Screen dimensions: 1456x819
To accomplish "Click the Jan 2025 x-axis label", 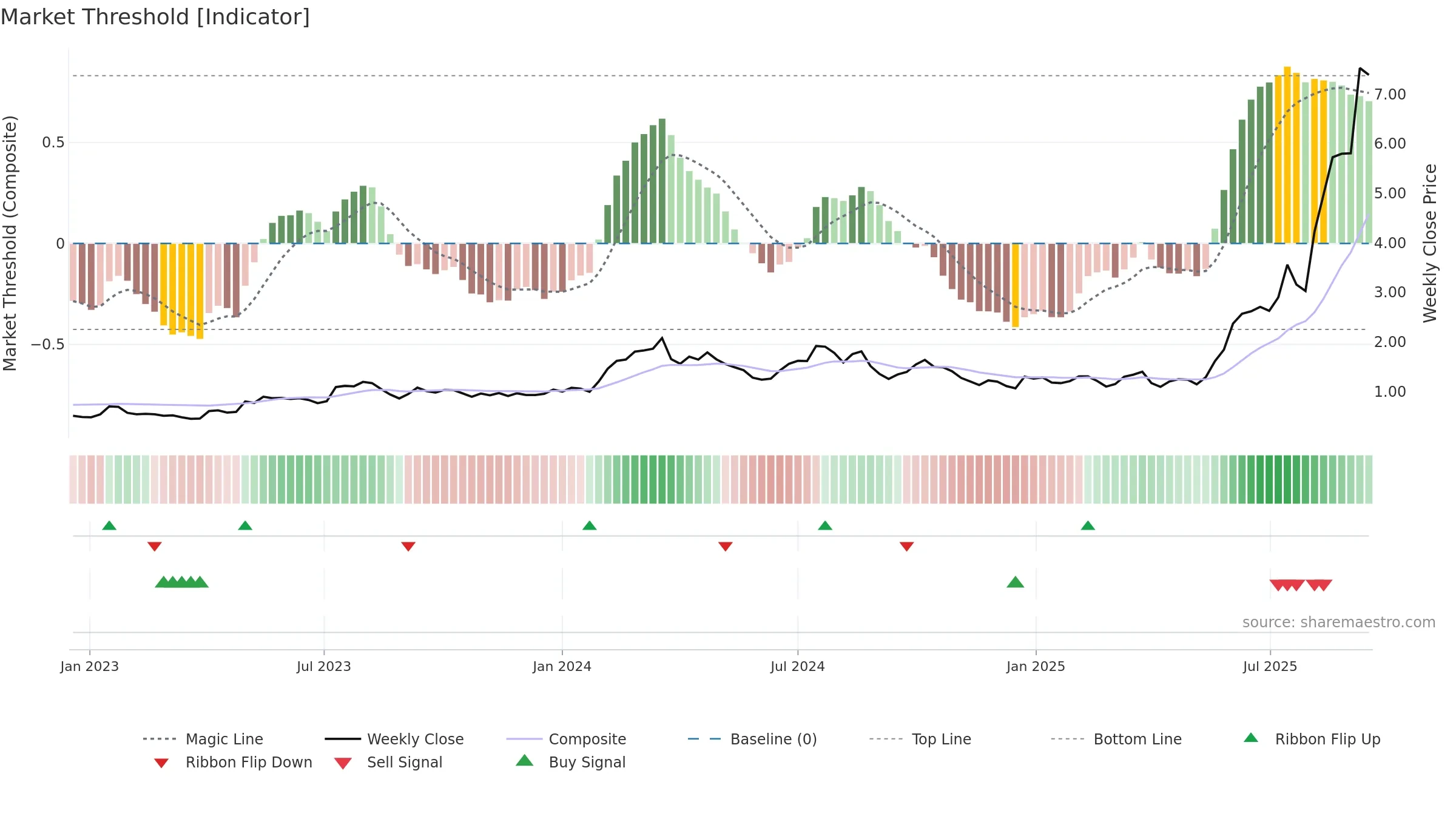I will (1036, 666).
